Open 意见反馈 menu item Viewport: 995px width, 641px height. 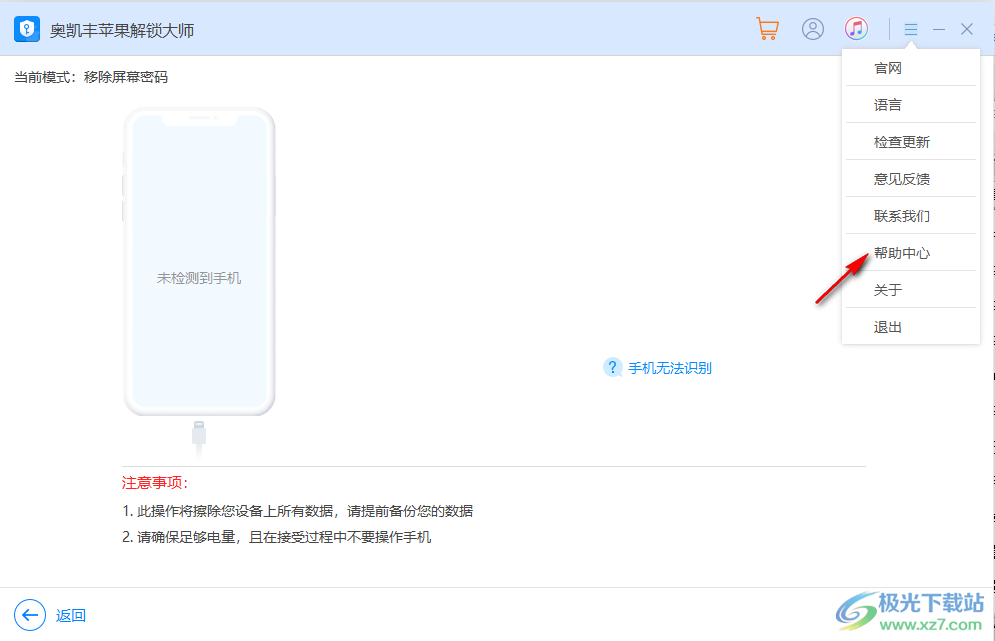(911, 179)
